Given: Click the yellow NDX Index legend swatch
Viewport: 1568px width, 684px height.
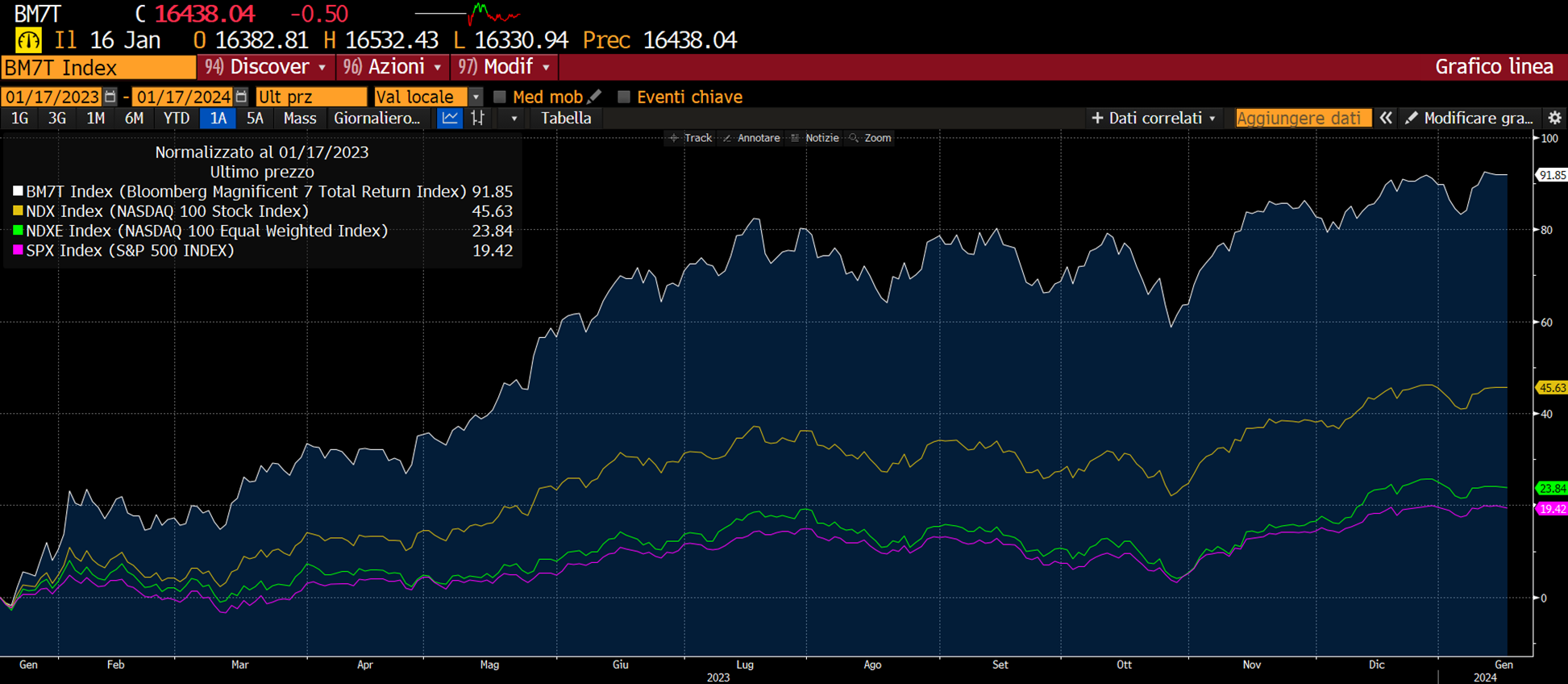Looking at the screenshot, I should click(18, 211).
